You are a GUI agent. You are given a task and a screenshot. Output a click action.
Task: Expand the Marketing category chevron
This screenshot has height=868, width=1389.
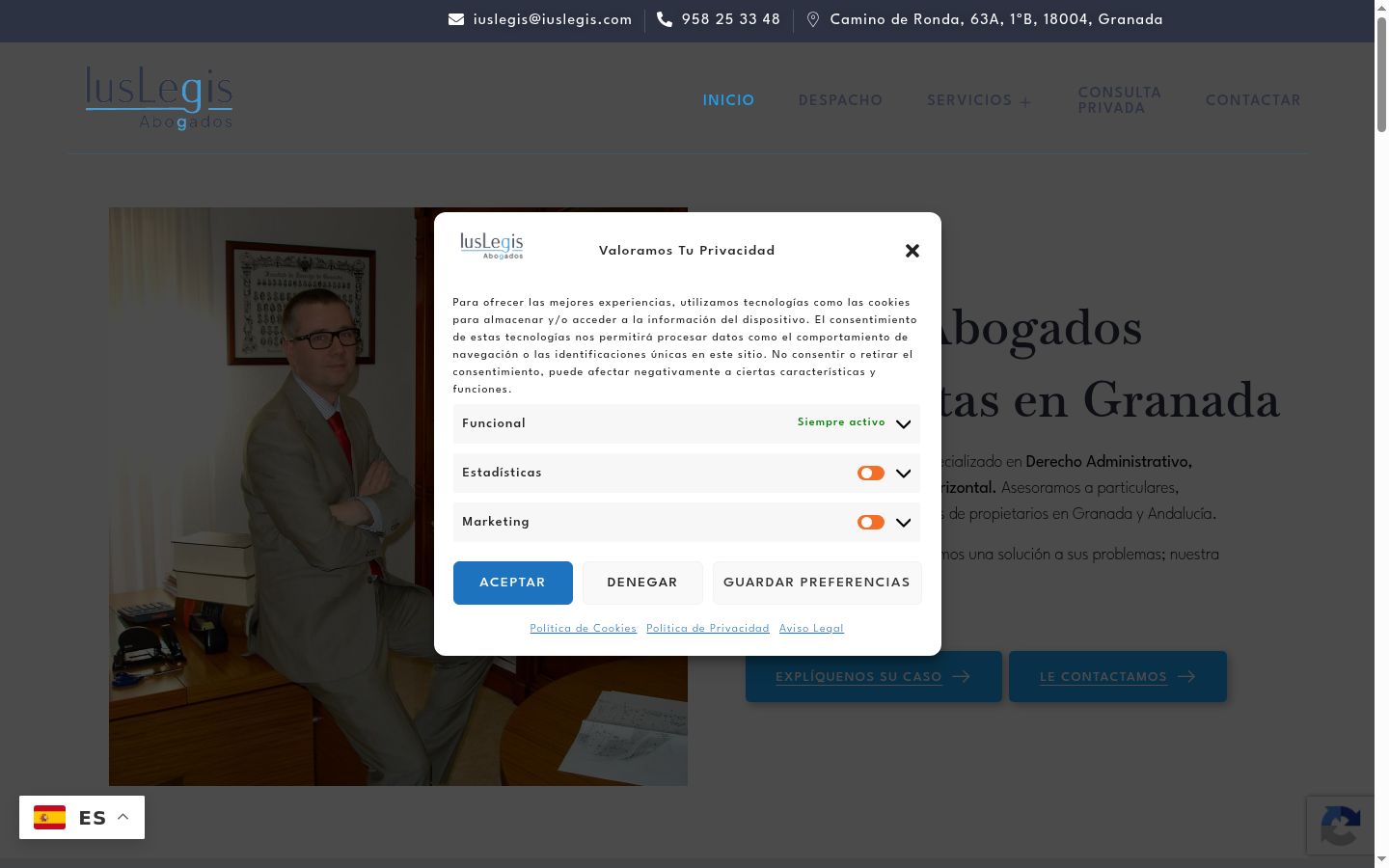903,522
